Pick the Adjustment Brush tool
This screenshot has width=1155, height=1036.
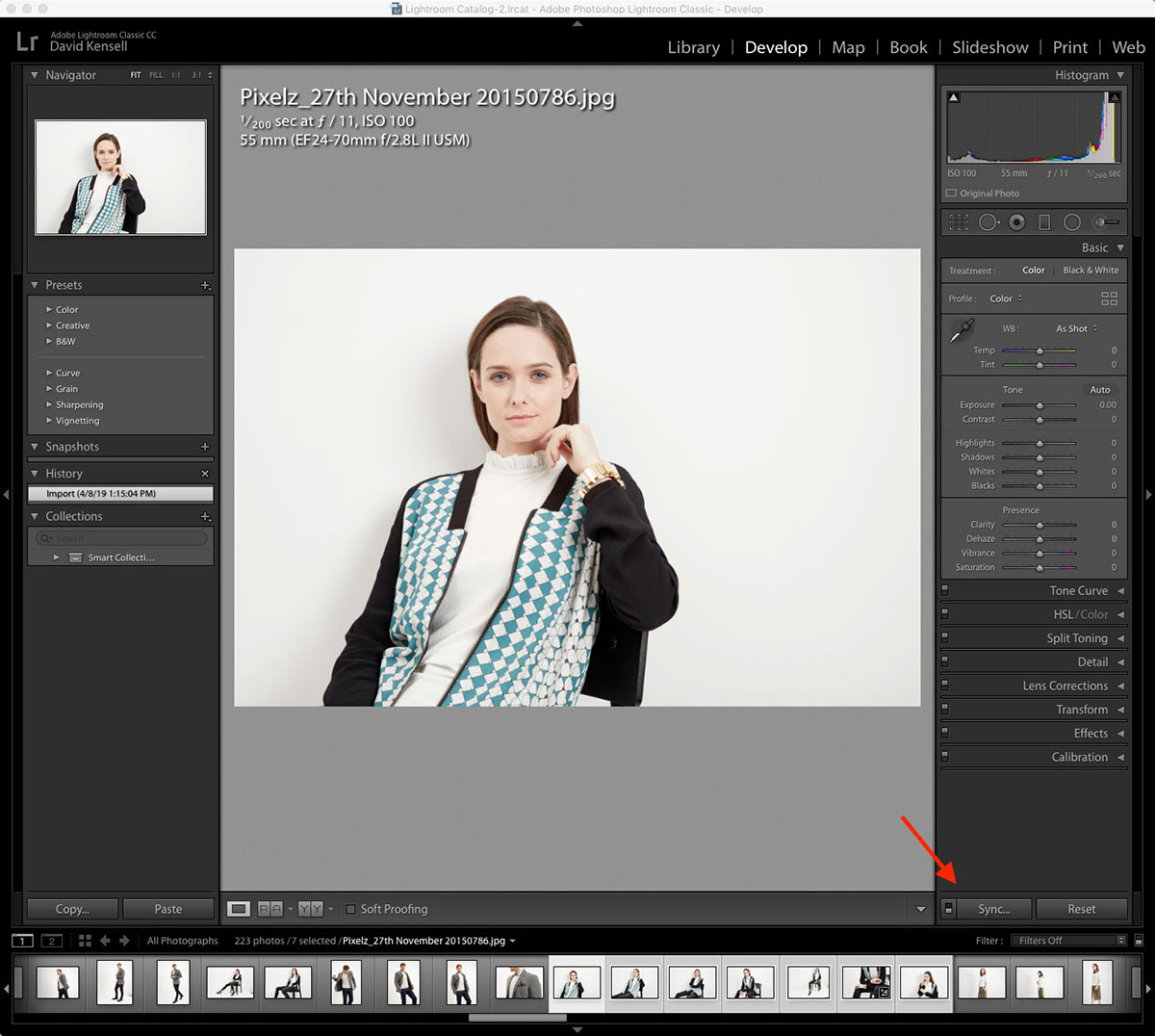click(1106, 222)
